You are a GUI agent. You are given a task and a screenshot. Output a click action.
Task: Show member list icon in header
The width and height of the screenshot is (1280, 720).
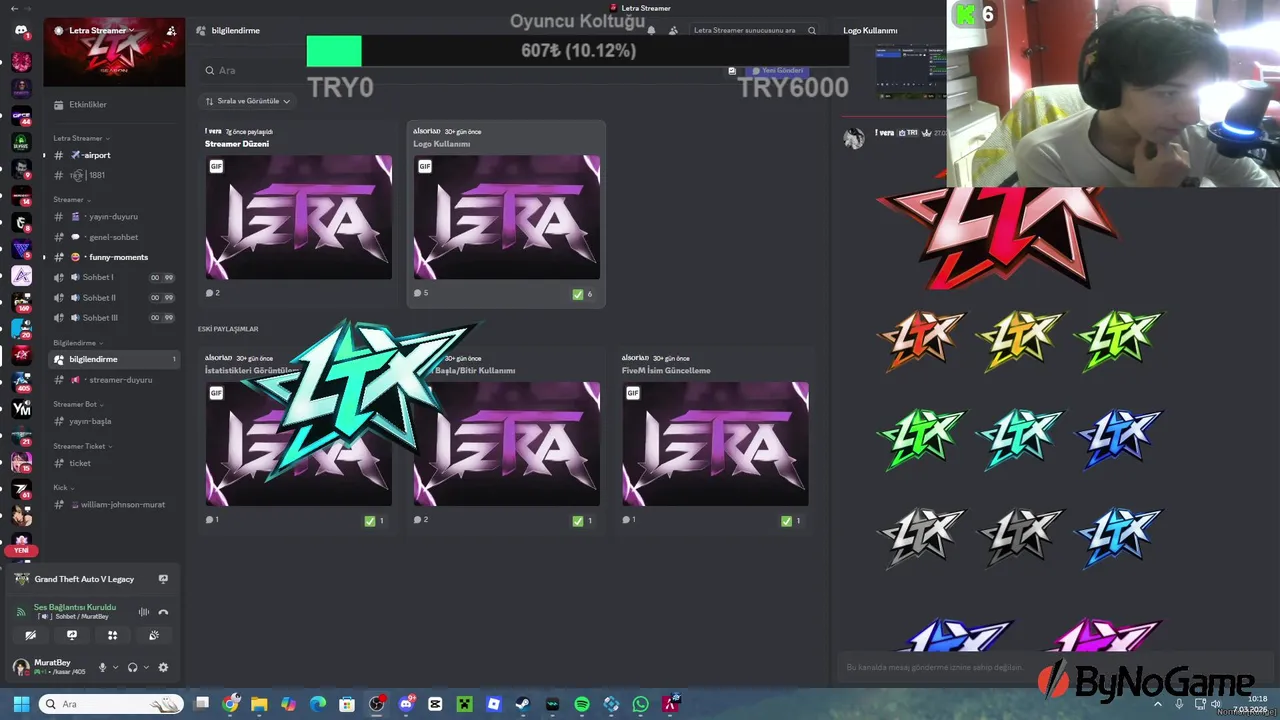tap(673, 31)
